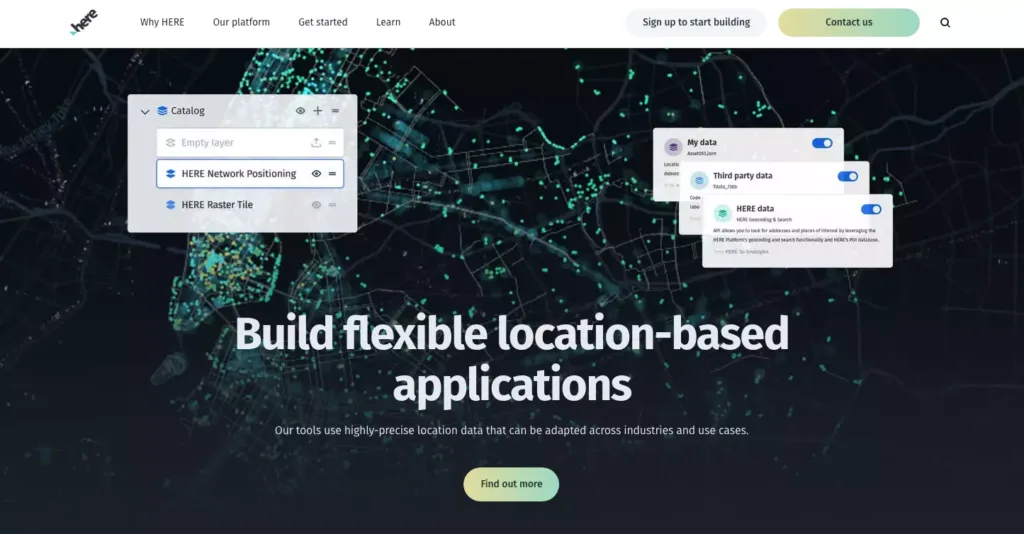Click Sign up to start building button

696,22
